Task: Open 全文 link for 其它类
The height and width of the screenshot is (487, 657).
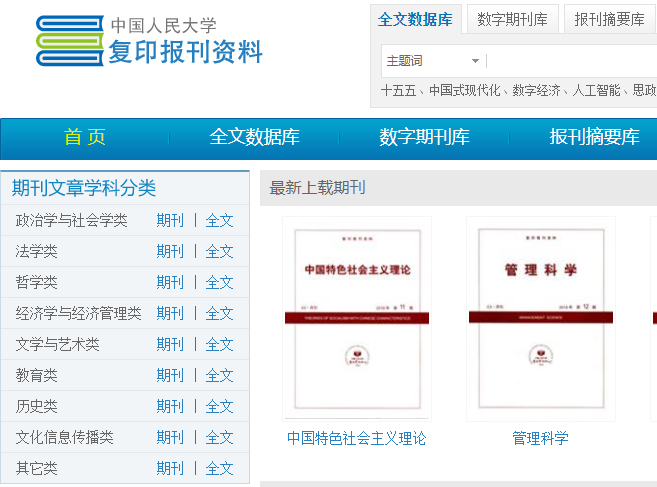Action: pos(219,469)
